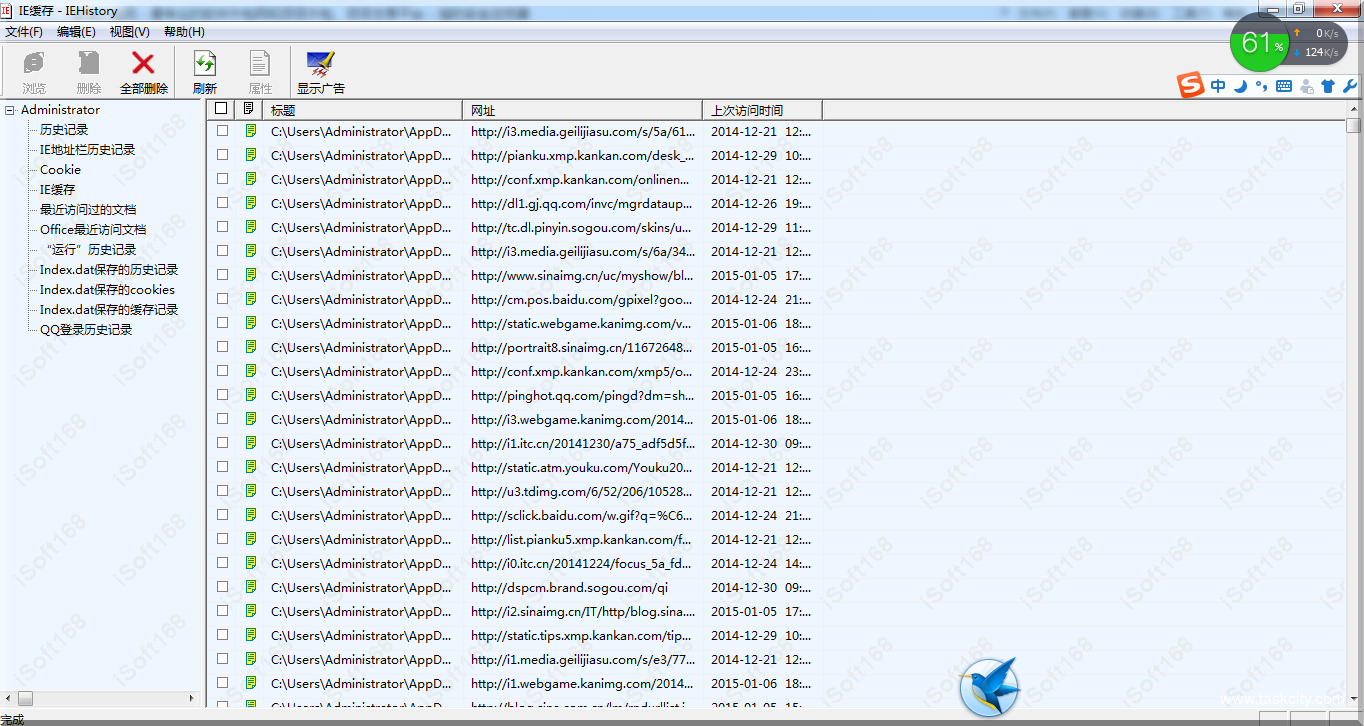Select Cookie in the left tree
Image resolution: width=1364 pixels, height=726 pixels.
click(x=60, y=170)
